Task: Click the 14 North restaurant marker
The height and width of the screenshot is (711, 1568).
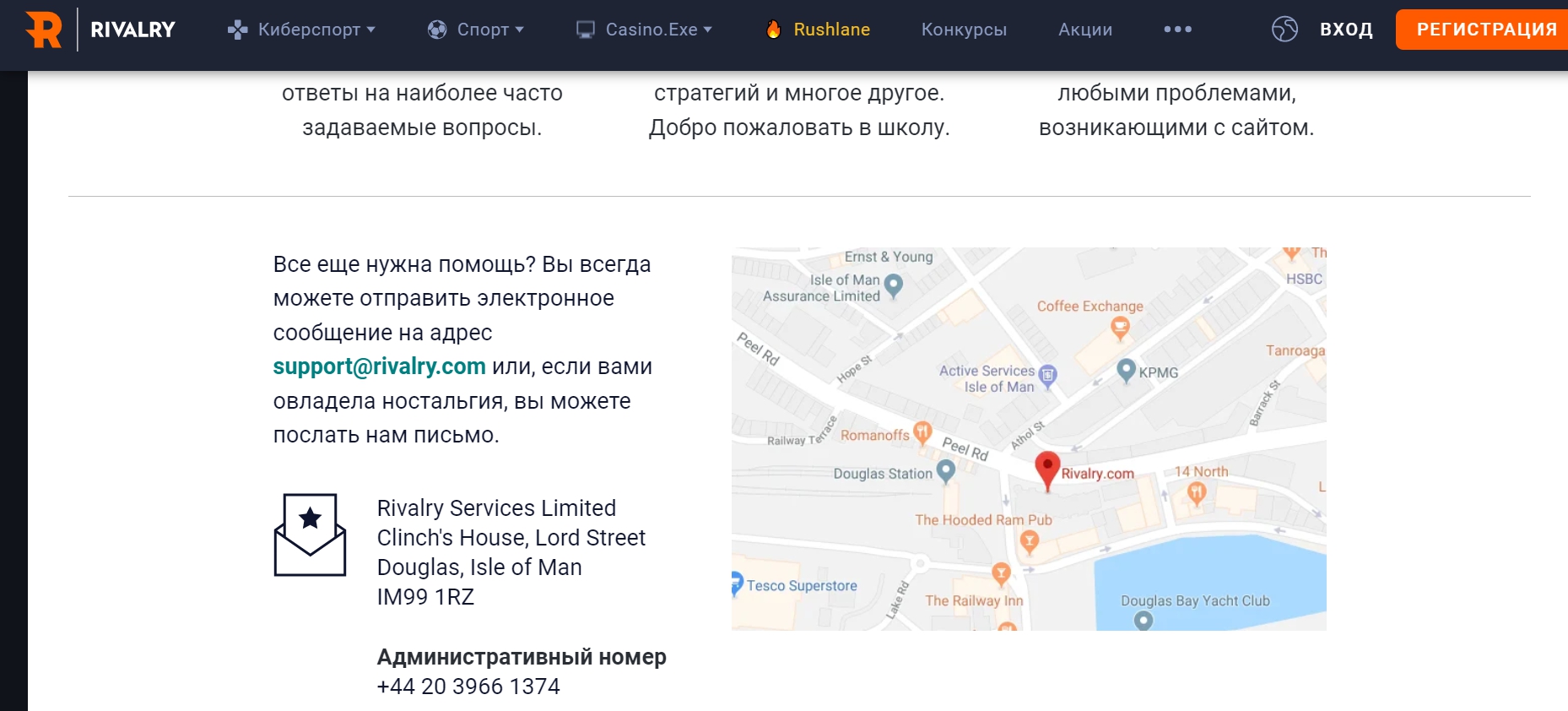Action: (x=1197, y=492)
